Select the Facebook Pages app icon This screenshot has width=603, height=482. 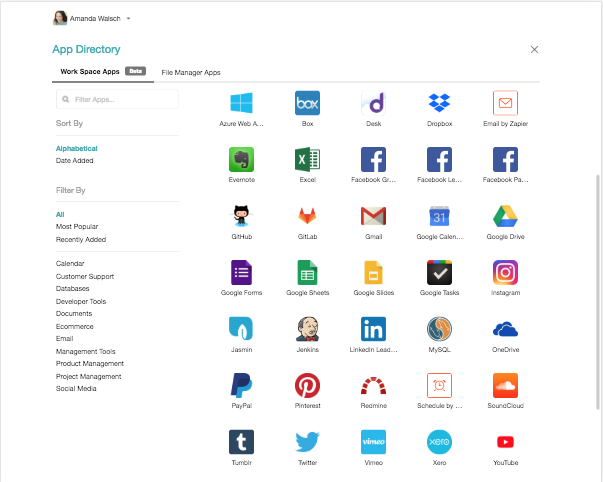(505, 159)
